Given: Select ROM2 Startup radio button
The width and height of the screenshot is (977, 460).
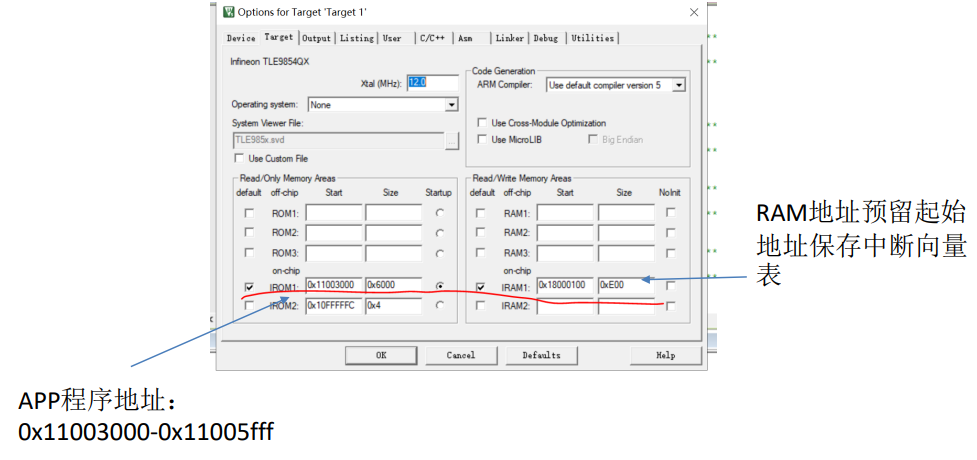Looking at the screenshot, I should [441, 233].
